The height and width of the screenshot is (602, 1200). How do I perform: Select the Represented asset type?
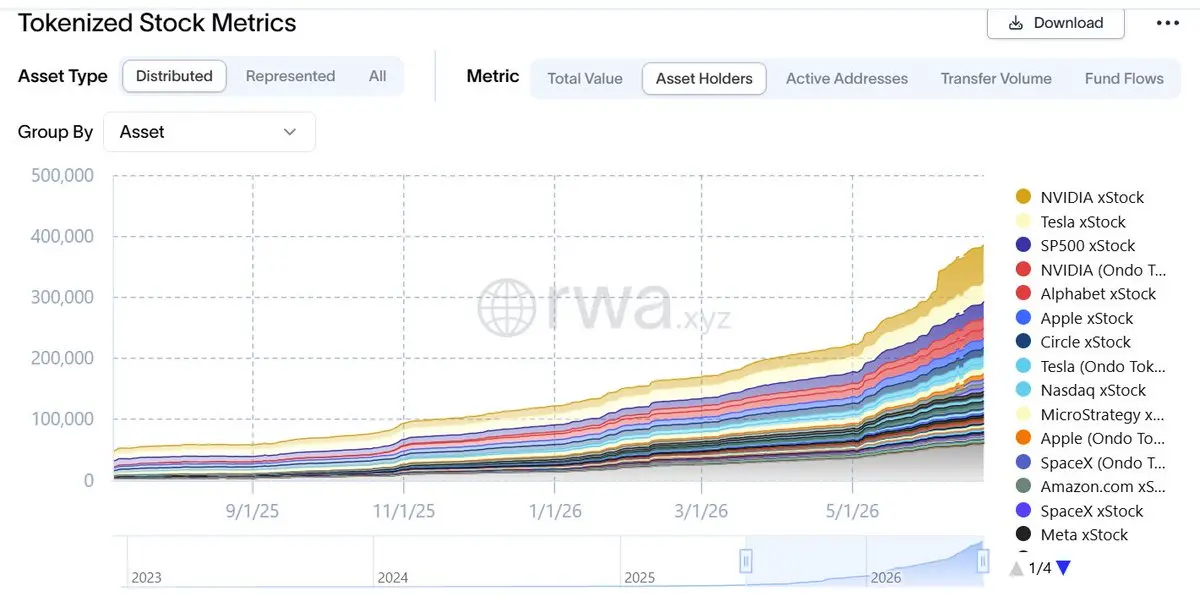[x=290, y=76]
